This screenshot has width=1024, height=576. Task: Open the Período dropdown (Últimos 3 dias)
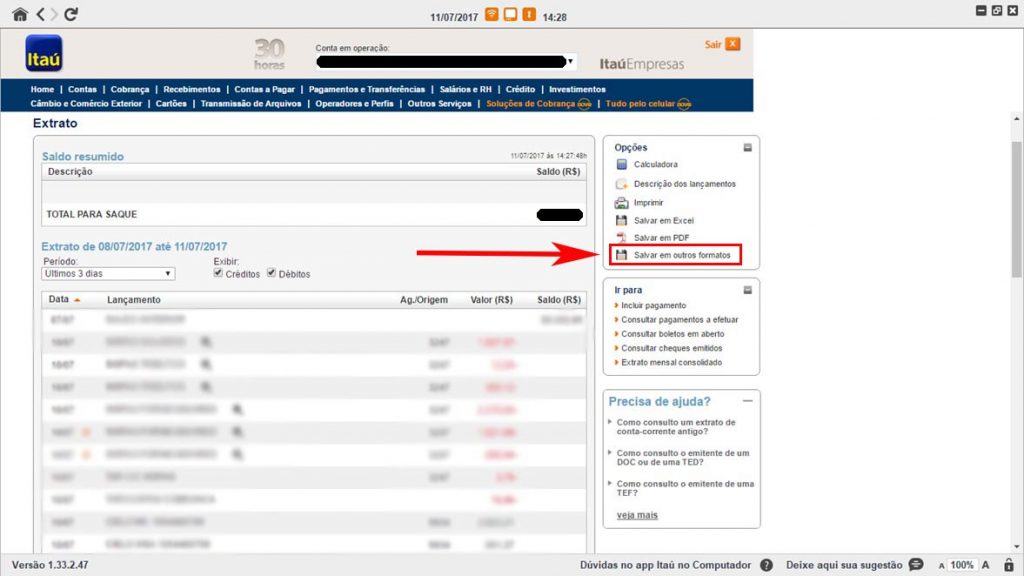109,273
